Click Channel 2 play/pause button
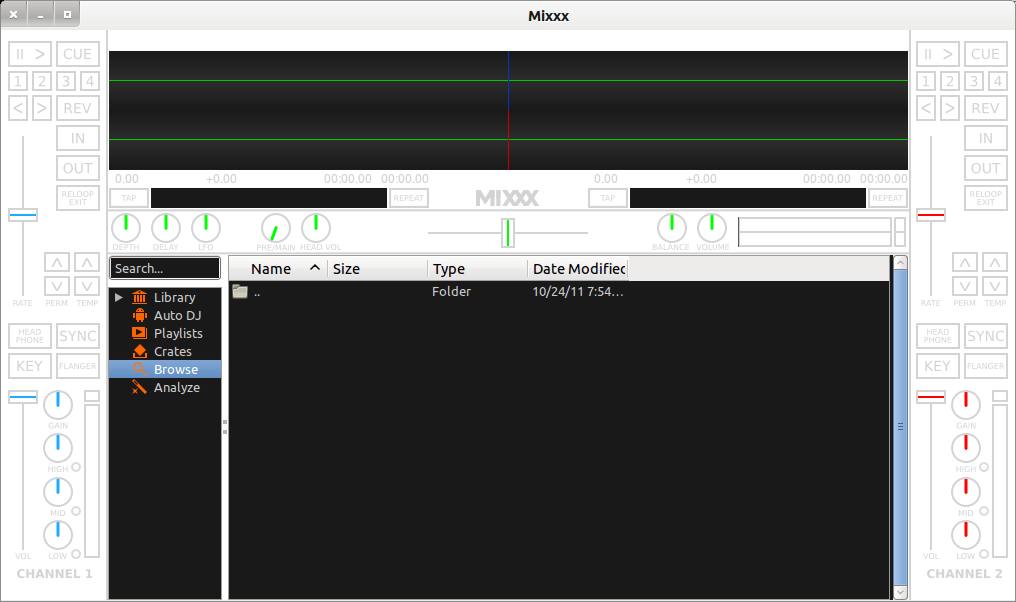 (938, 54)
